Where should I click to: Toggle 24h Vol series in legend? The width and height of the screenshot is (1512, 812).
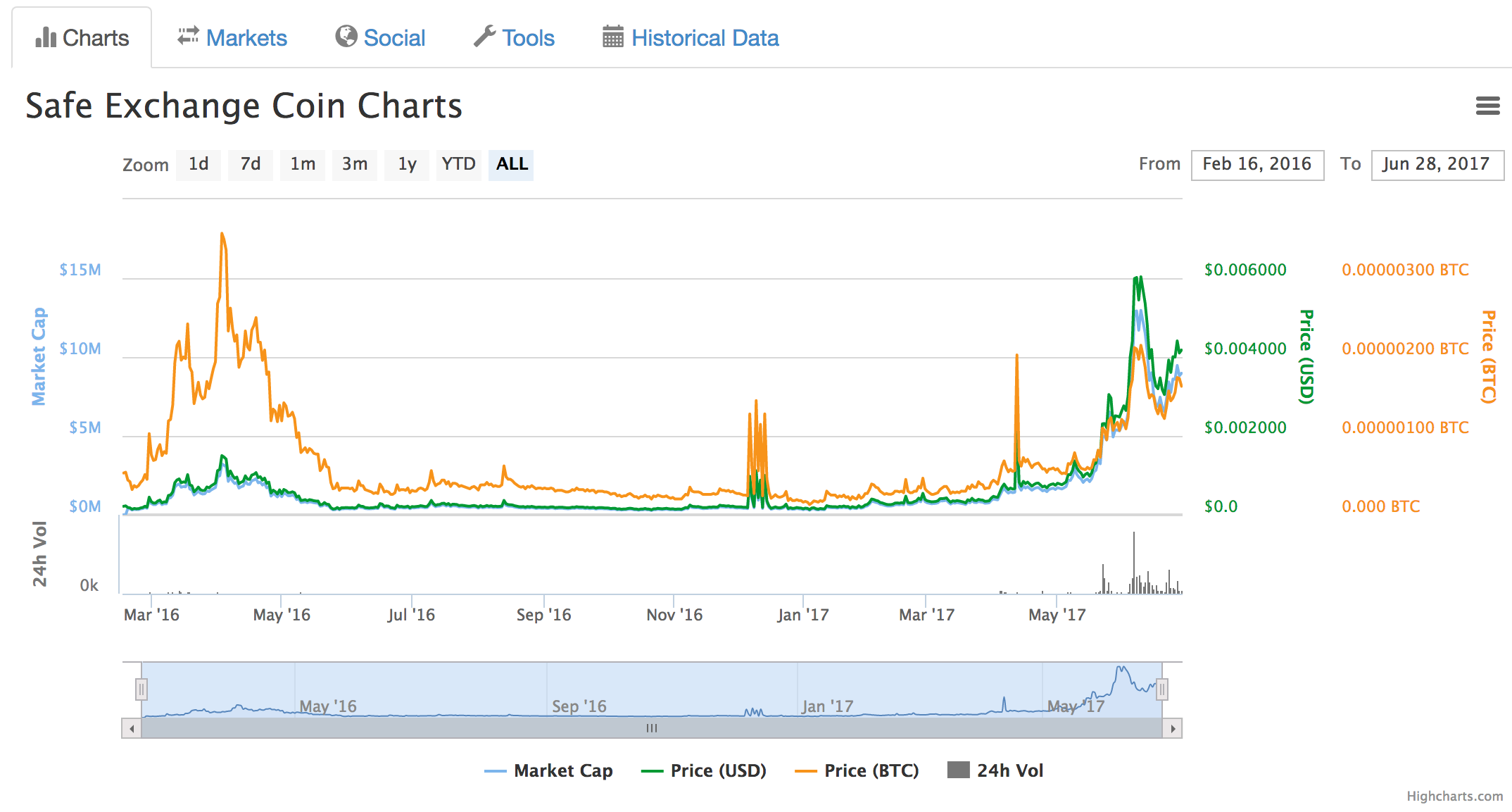click(995, 771)
